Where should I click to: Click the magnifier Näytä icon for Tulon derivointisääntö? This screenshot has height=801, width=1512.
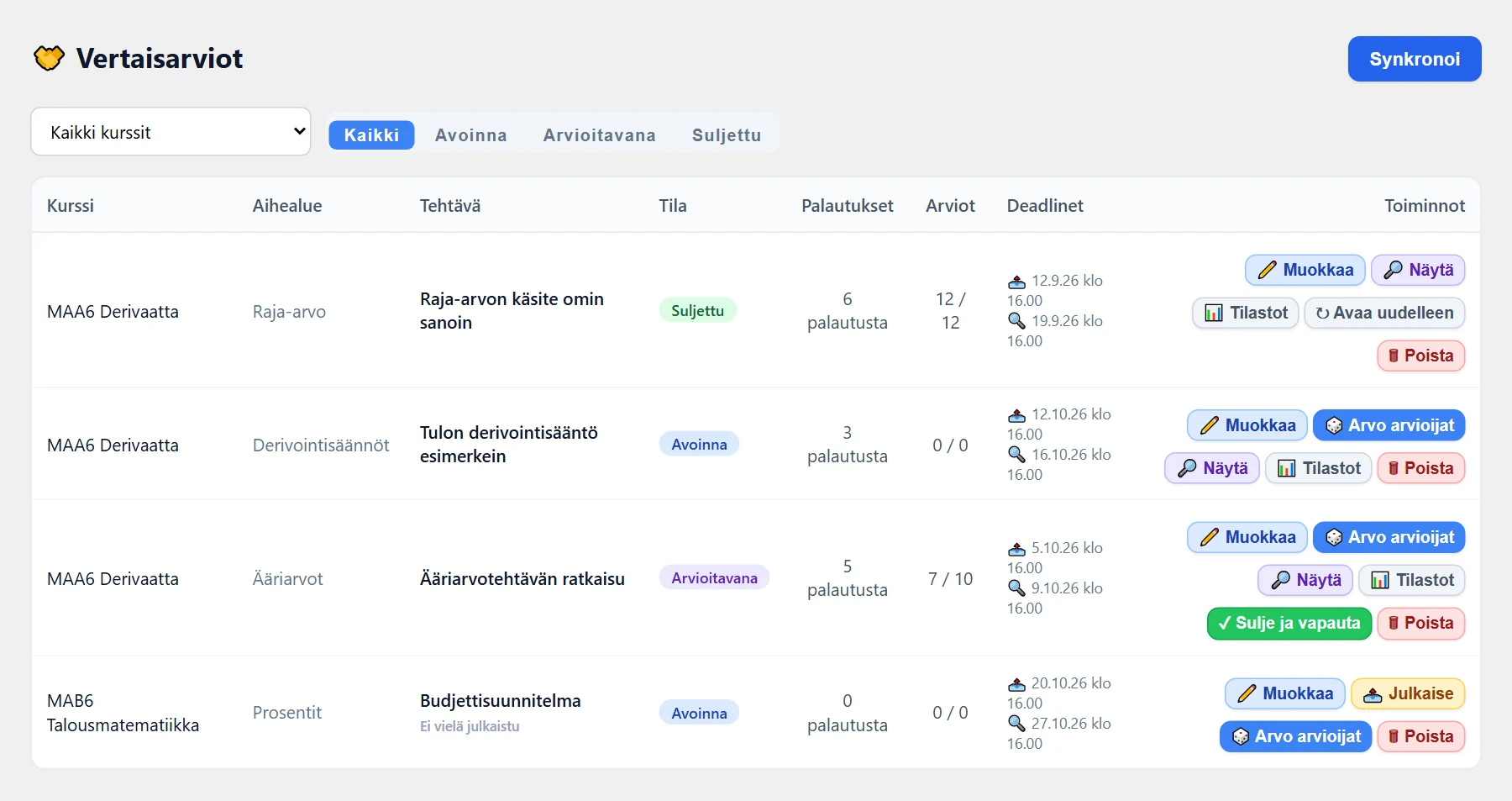click(x=1187, y=468)
